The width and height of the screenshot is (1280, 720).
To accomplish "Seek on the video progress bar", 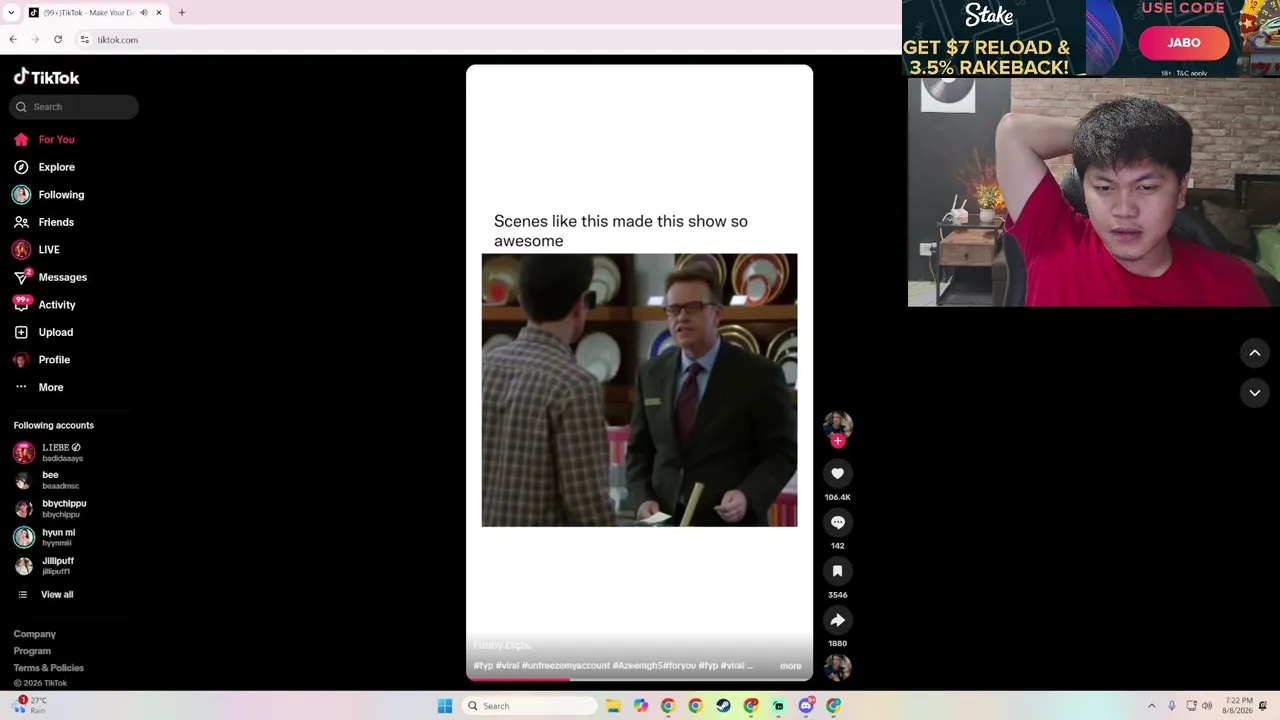I will click(x=640, y=679).
